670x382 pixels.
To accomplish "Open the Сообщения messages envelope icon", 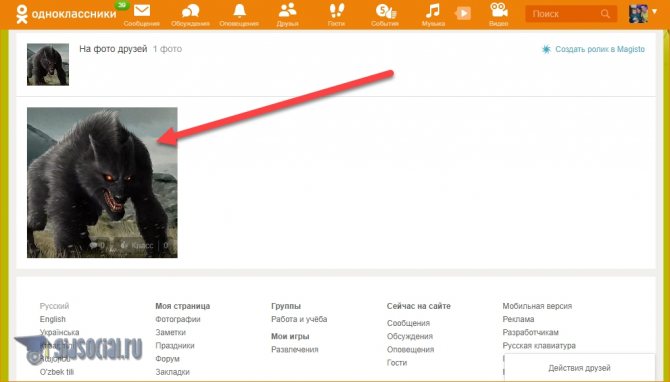I will pos(142,11).
